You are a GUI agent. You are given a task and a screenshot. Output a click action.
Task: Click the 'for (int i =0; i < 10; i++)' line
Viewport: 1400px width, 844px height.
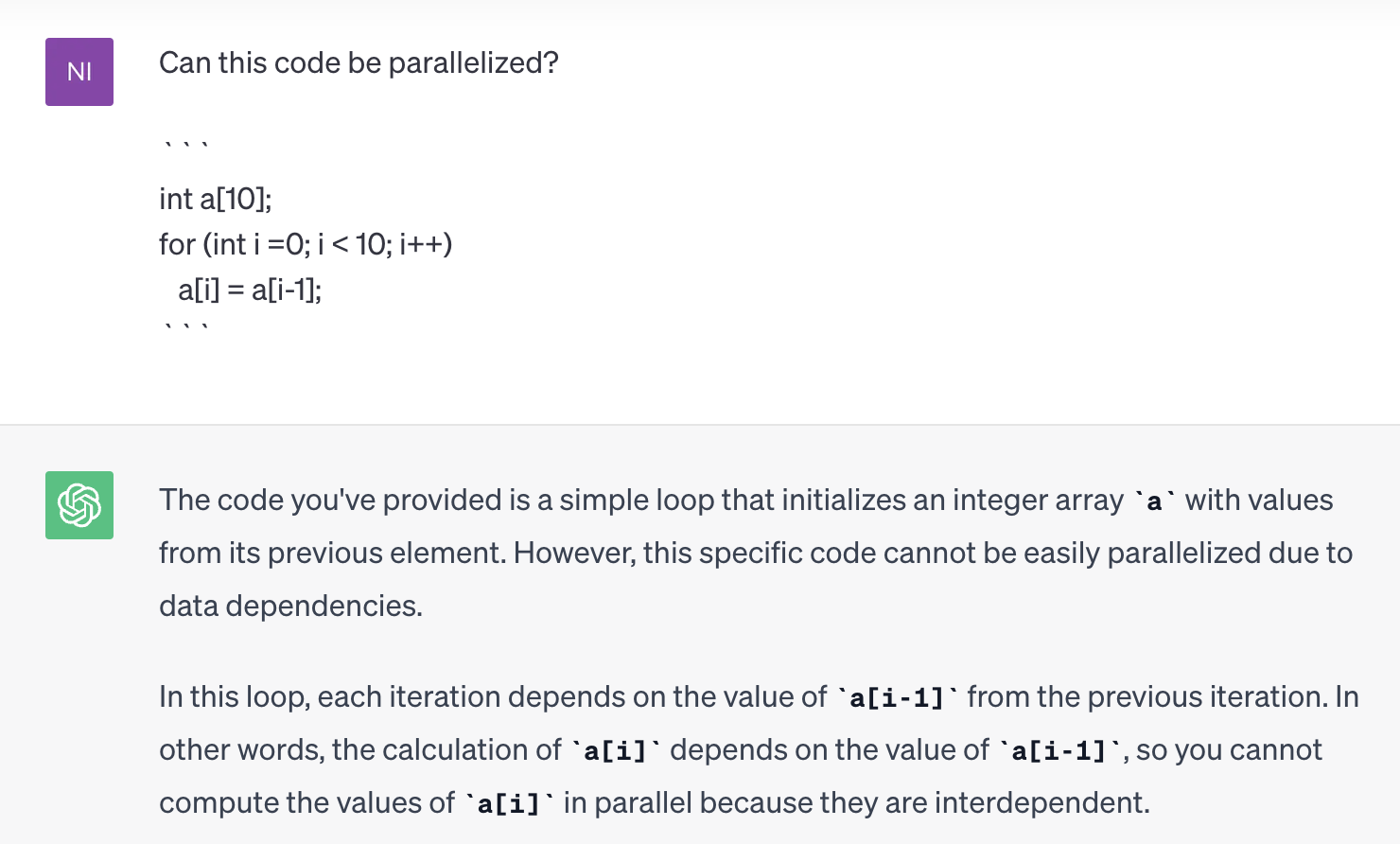(x=306, y=244)
